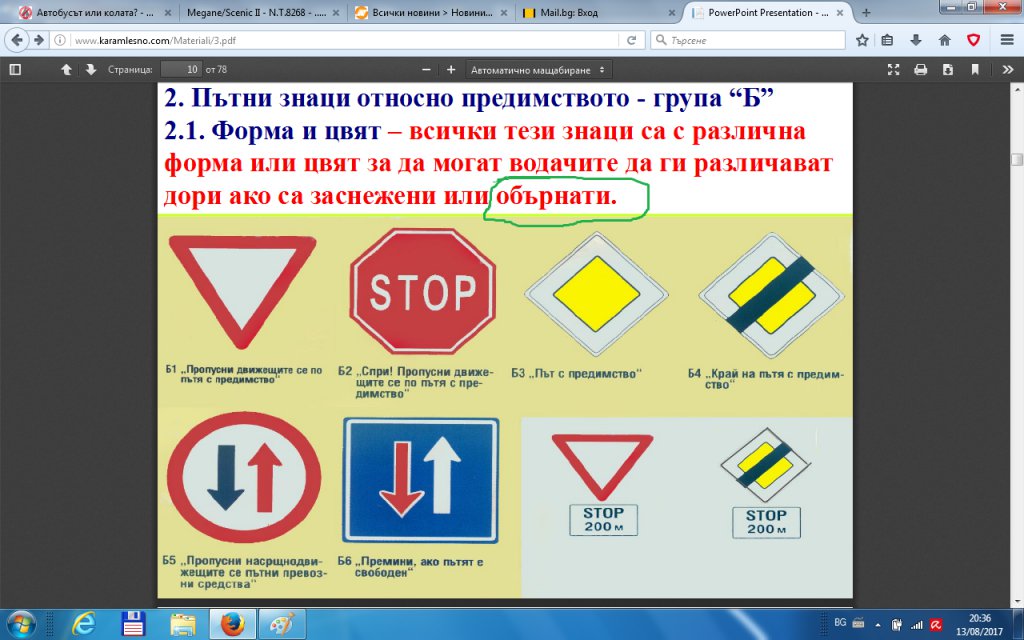Switch to Firefox in the taskbar
This screenshot has width=1024, height=640.
coord(233,625)
